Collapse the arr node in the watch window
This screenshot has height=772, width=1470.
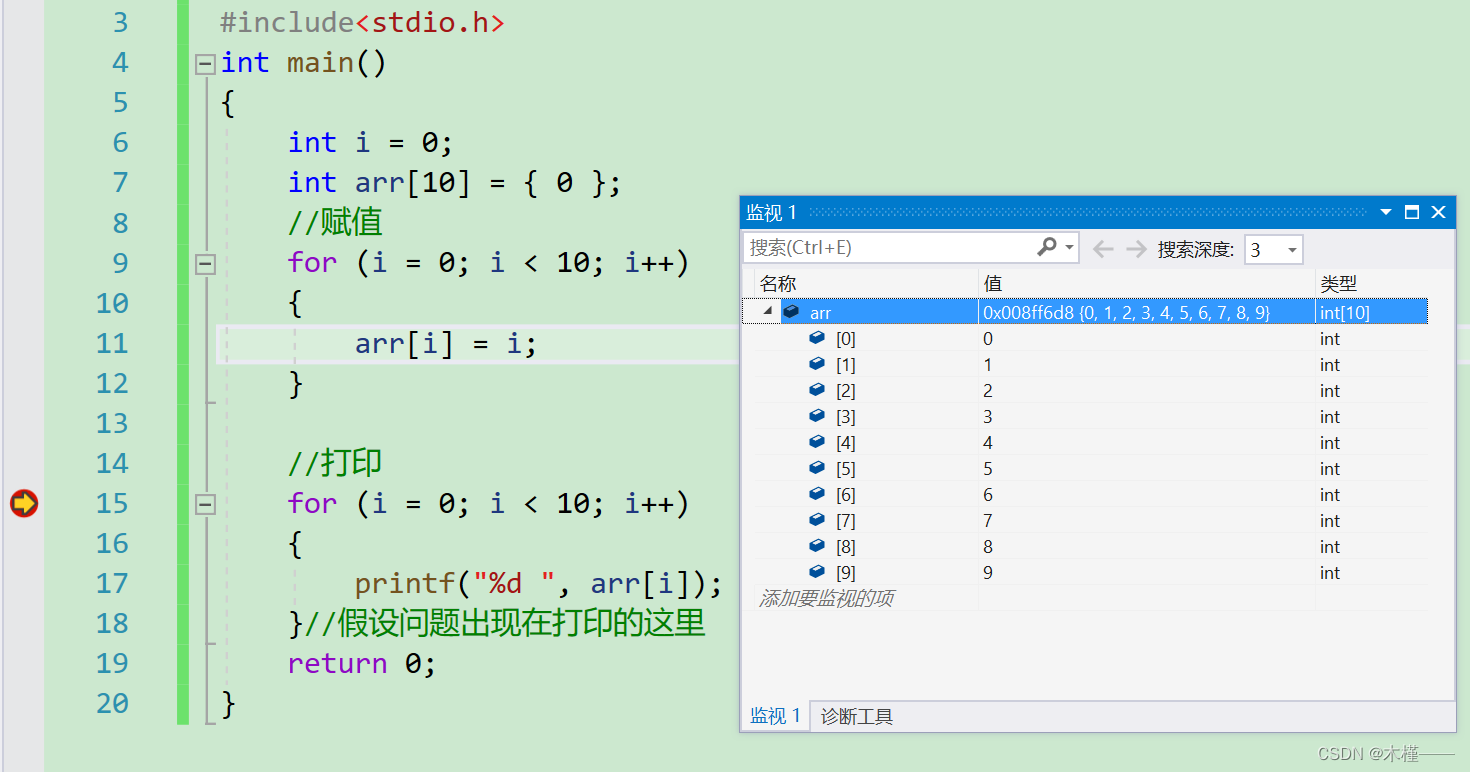[x=768, y=312]
